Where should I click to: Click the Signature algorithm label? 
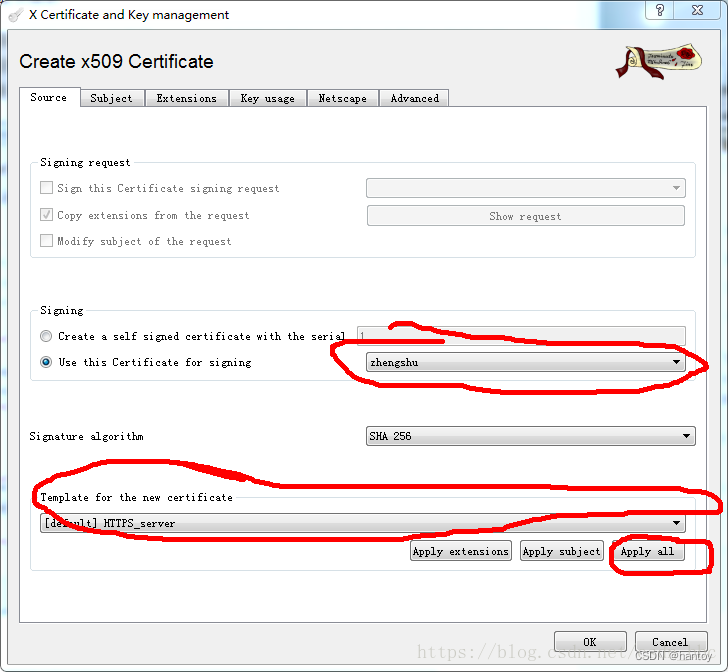click(x=86, y=437)
